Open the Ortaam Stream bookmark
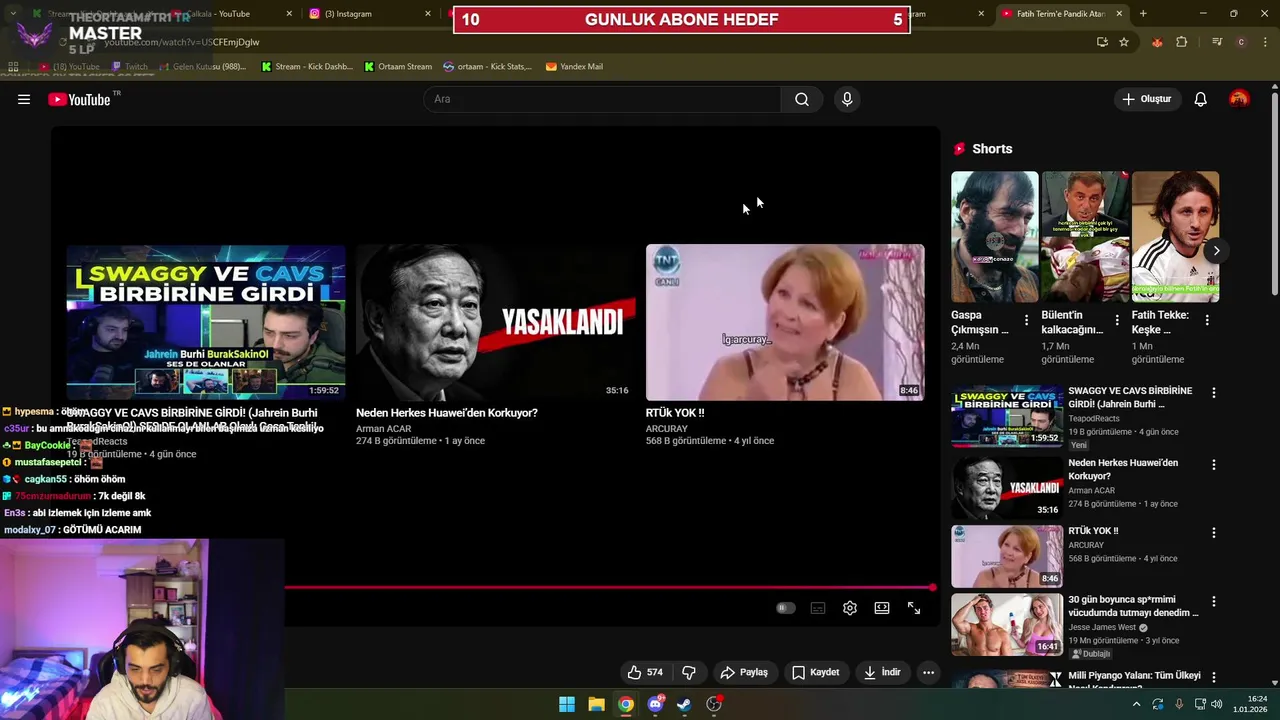The height and width of the screenshot is (720, 1280). (x=398, y=66)
